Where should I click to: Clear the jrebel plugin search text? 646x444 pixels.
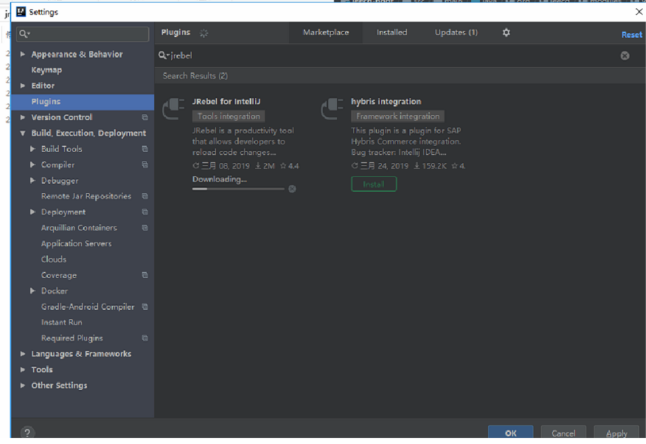click(x=625, y=56)
